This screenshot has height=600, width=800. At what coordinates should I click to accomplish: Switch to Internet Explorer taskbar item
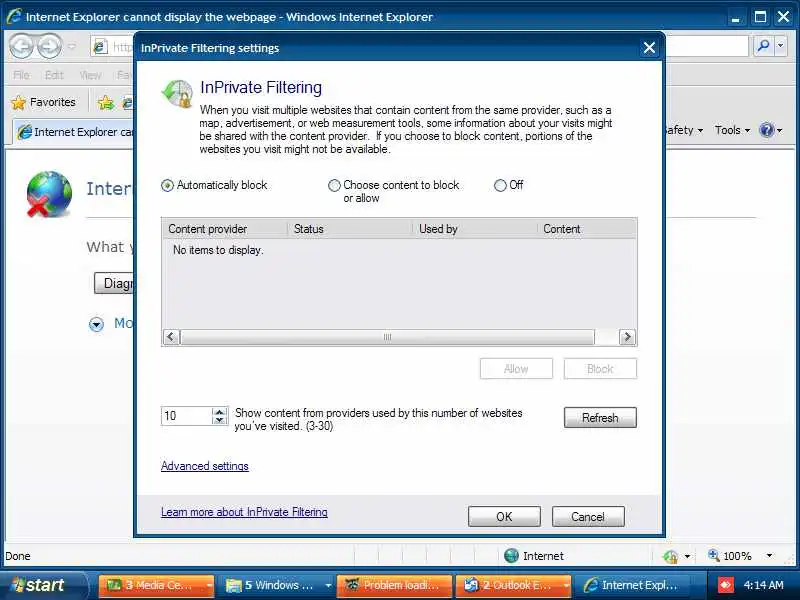[633, 586]
